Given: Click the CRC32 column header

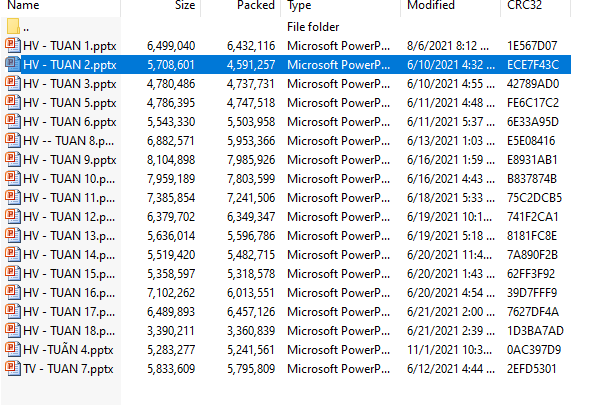Looking at the screenshot, I should point(525,6).
